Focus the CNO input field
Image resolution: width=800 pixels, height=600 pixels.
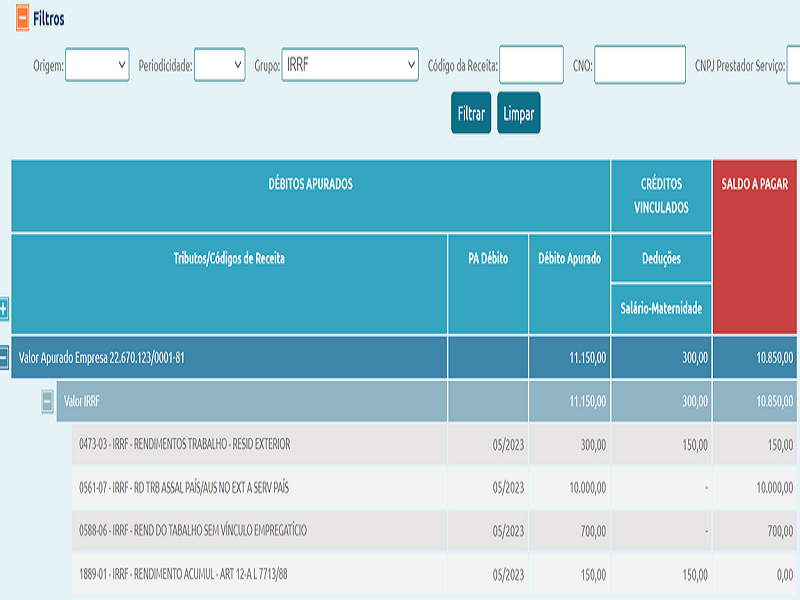click(x=640, y=66)
